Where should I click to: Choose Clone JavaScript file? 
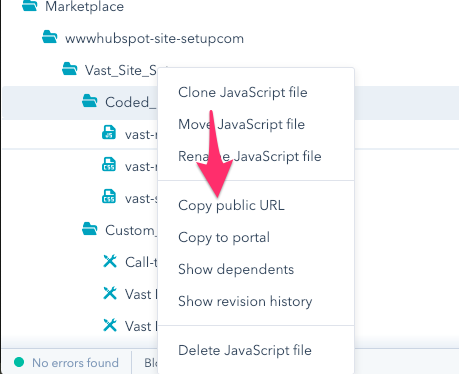(243, 92)
